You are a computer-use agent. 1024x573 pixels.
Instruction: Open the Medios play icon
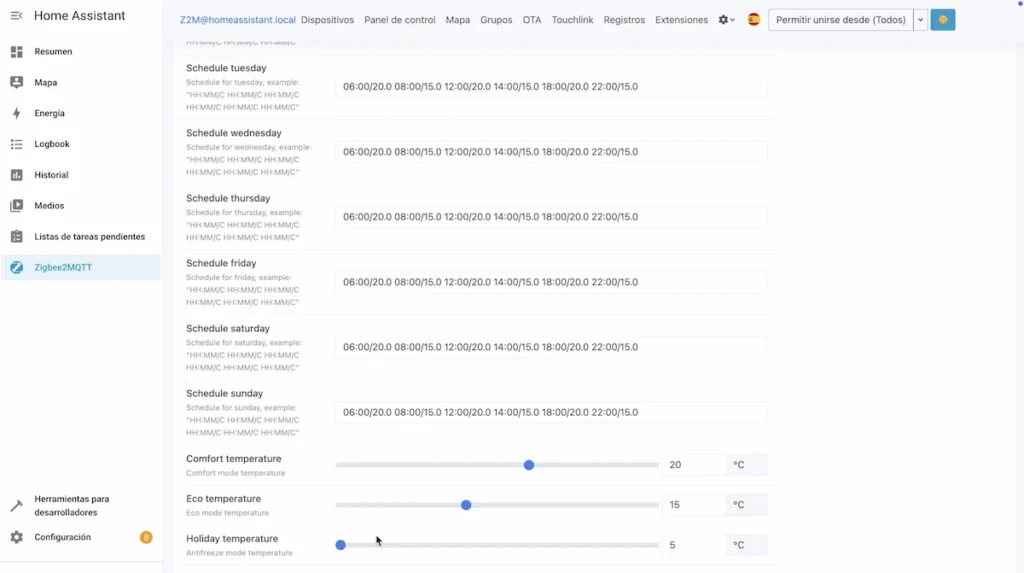[x=16, y=206]
